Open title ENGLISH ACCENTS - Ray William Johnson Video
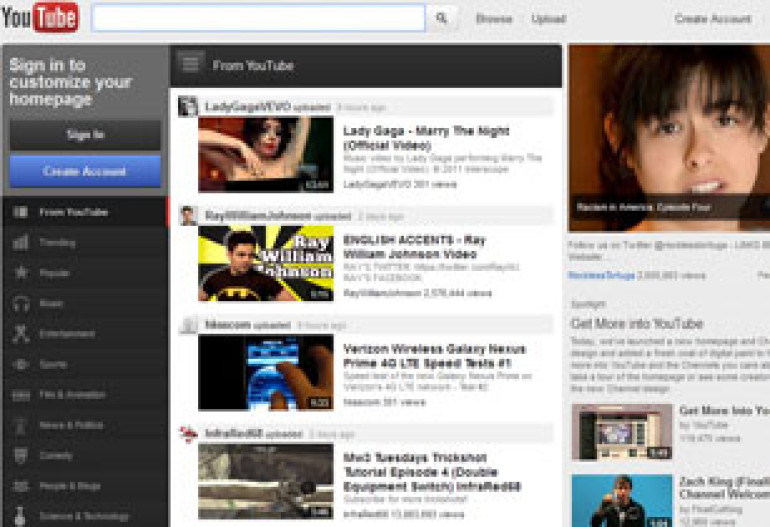 point(414,247)
